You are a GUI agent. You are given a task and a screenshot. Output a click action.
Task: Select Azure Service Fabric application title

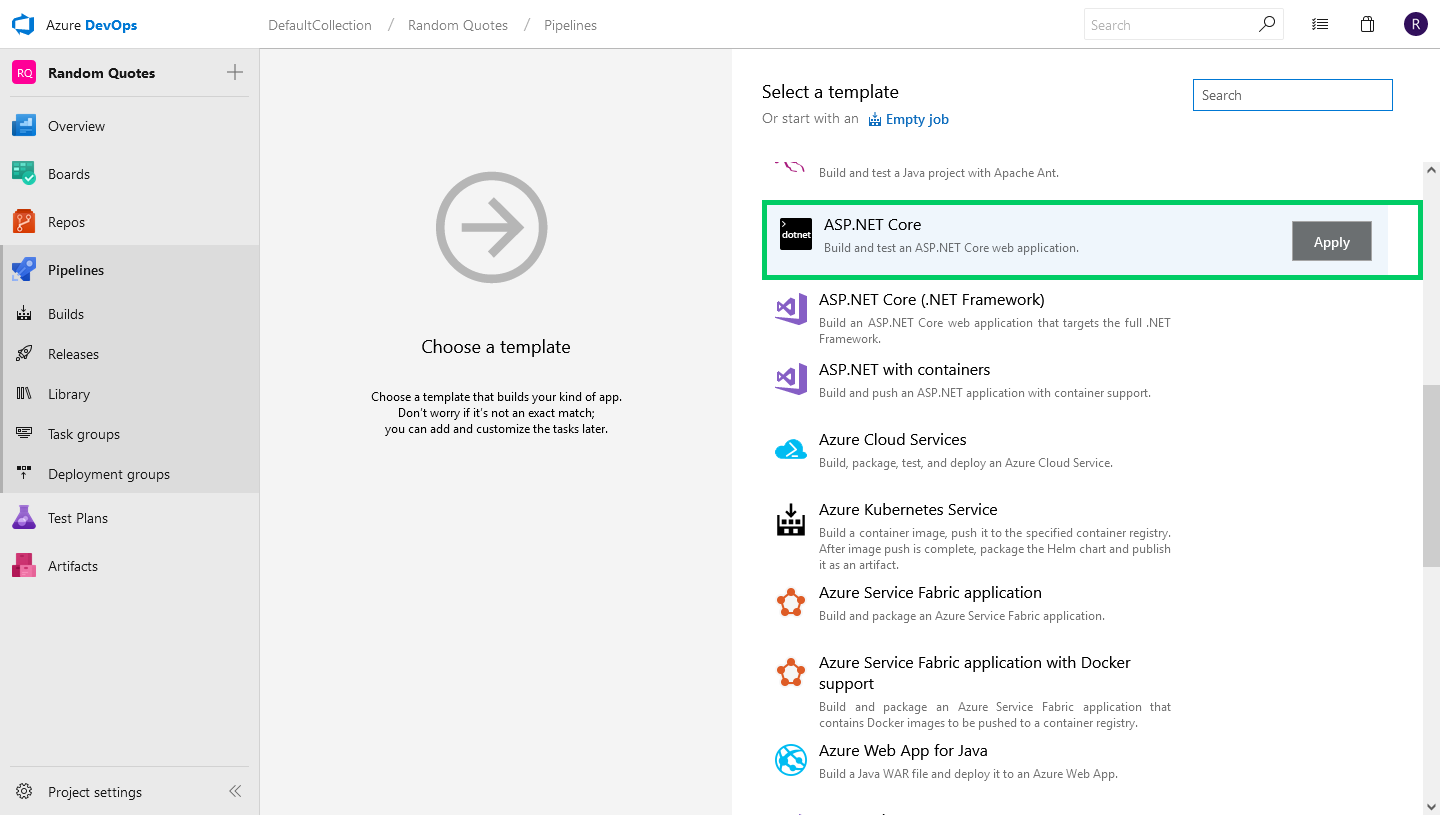[930, 593]
